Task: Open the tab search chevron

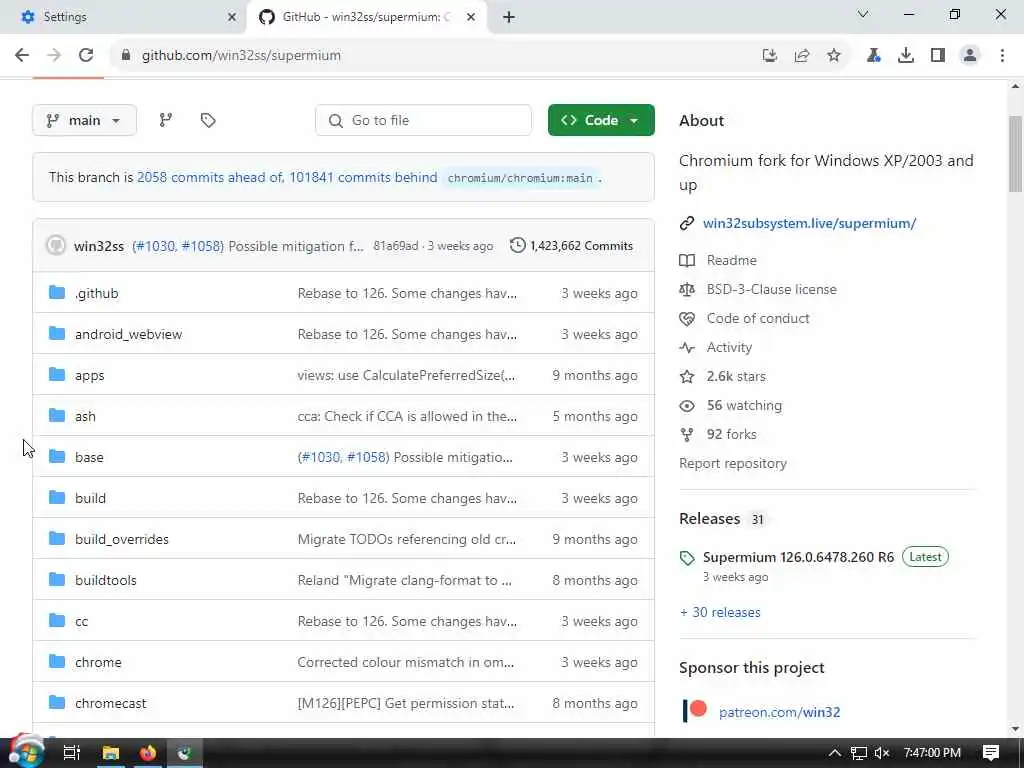Action: [x=863, y=14]
